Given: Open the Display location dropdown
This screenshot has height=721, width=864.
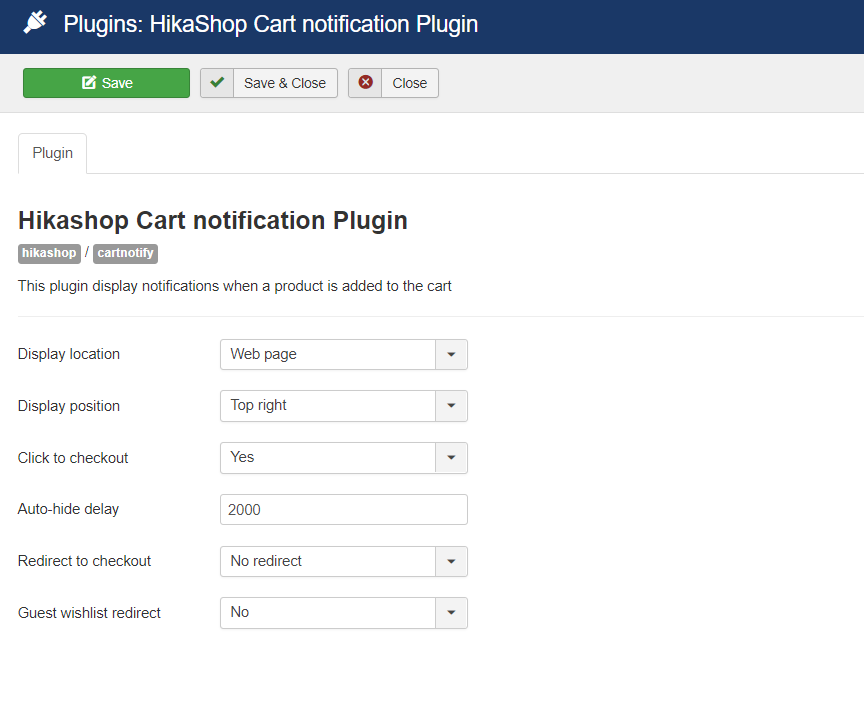Looking at the screenshot, I should click(x=343, y=354).
